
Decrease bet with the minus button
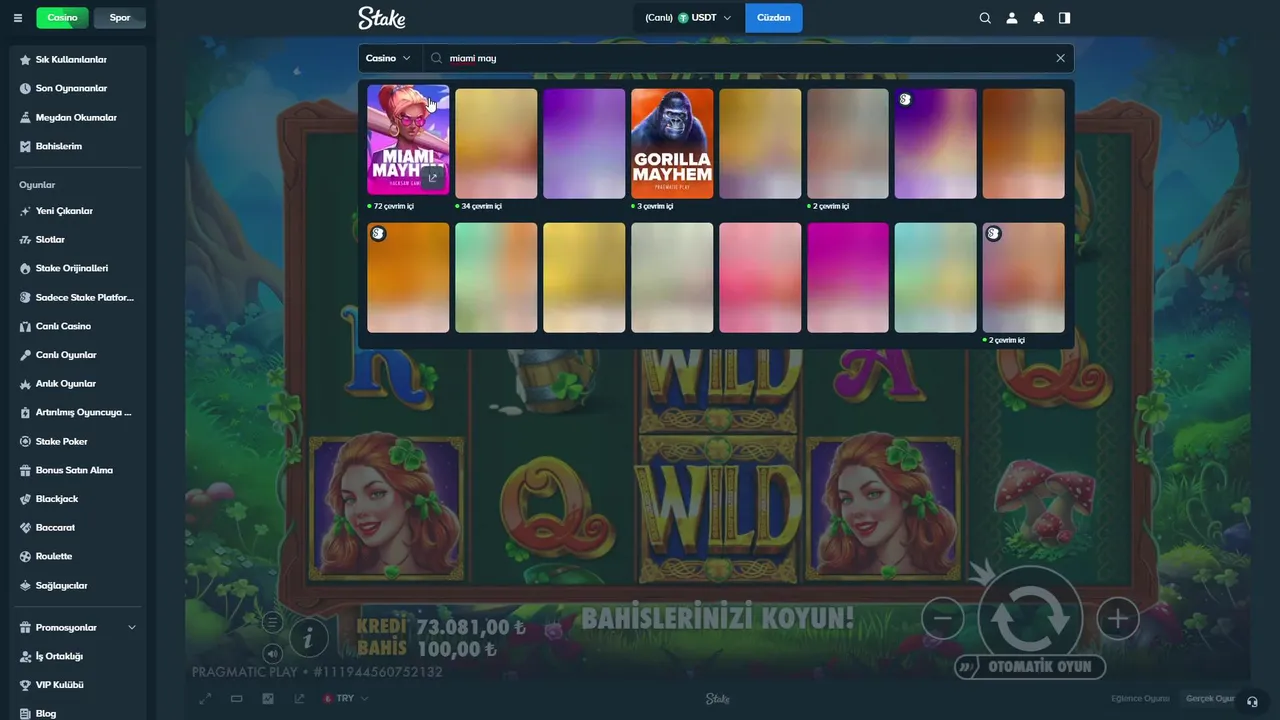coord(942,619)
